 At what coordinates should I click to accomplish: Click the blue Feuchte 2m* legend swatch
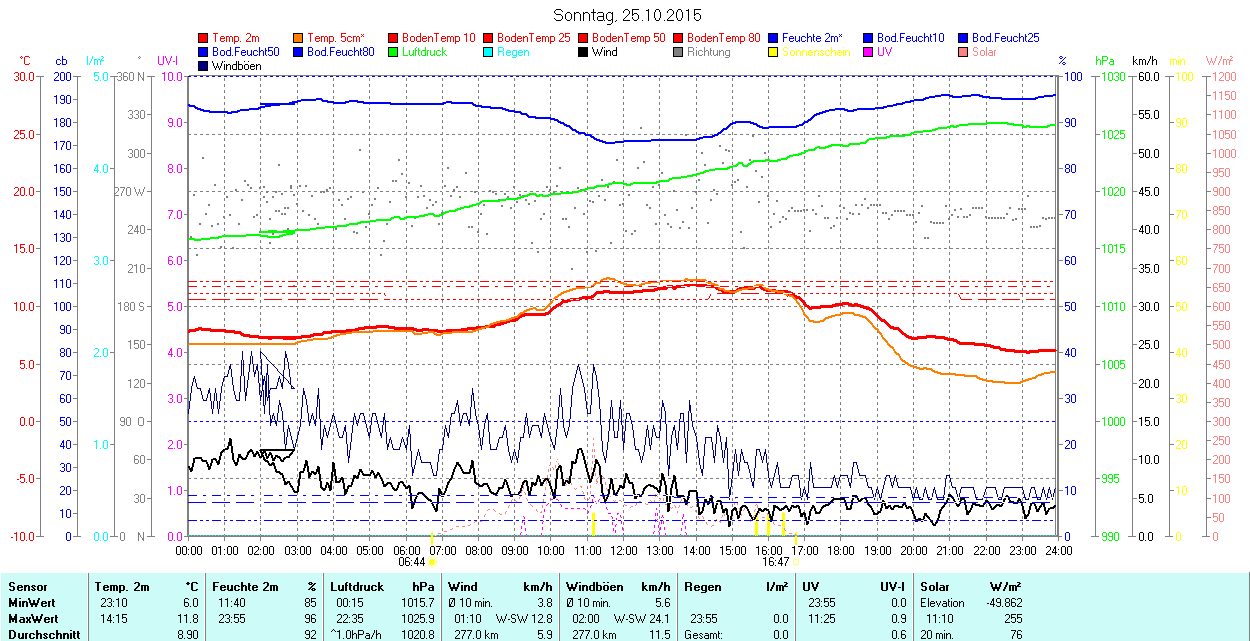773,37
